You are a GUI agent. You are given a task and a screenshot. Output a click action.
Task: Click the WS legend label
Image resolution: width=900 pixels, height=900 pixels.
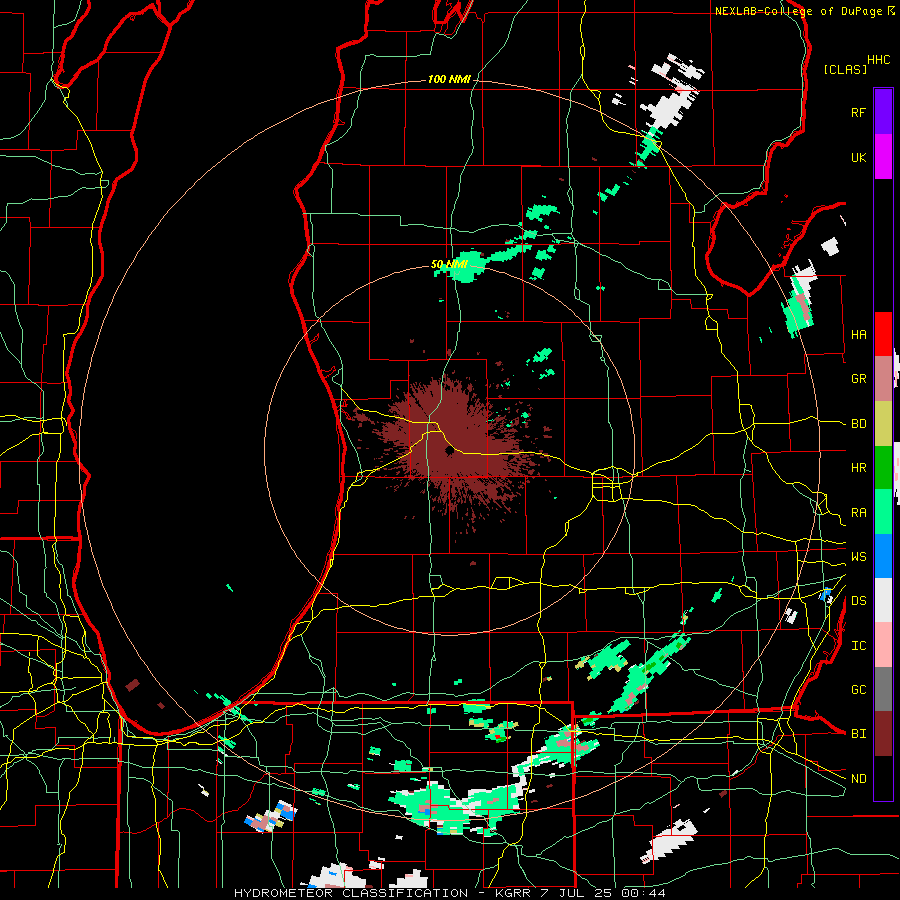click(x=859, y=557)
